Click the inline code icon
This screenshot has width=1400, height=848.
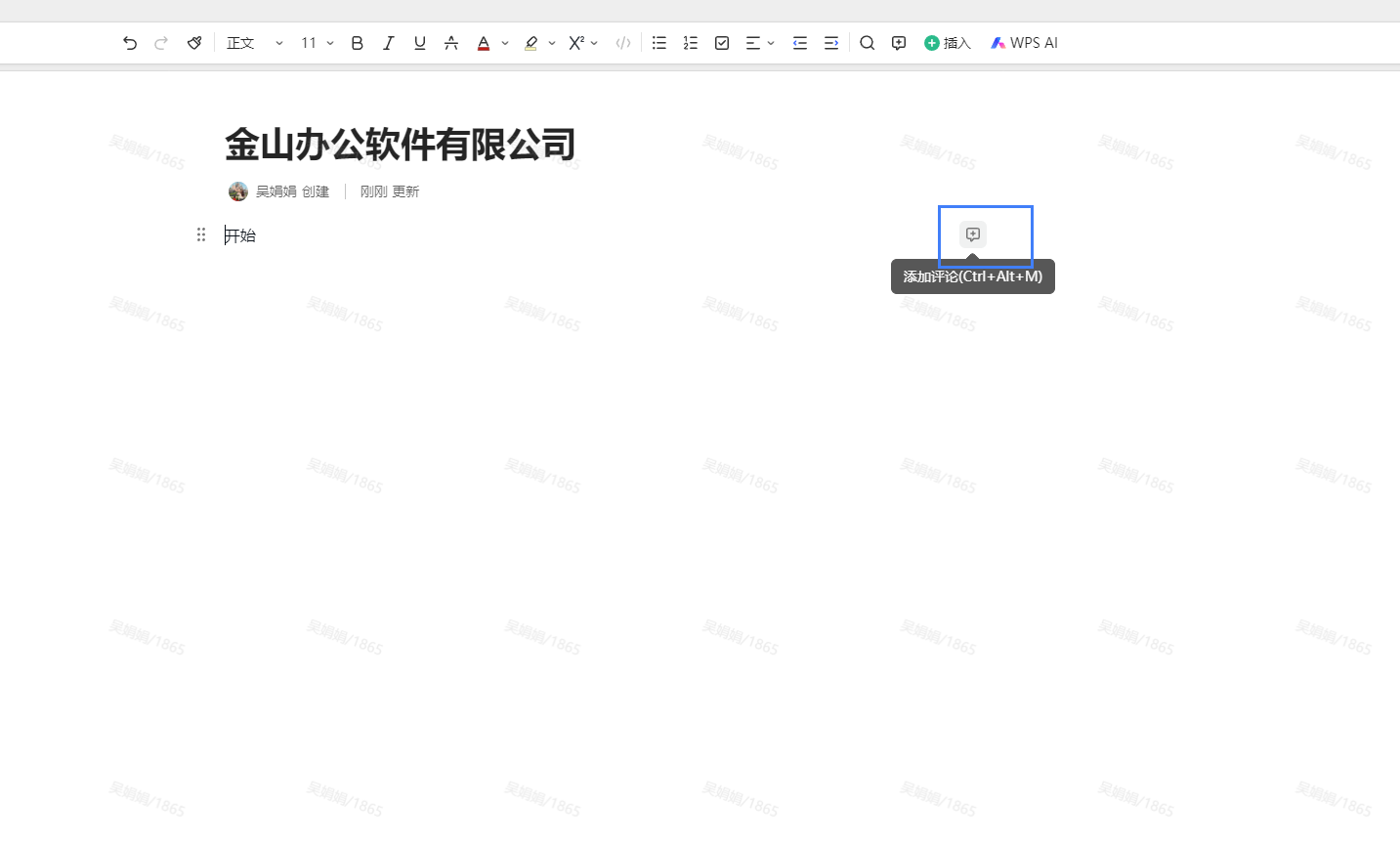[x=623, y=43]
